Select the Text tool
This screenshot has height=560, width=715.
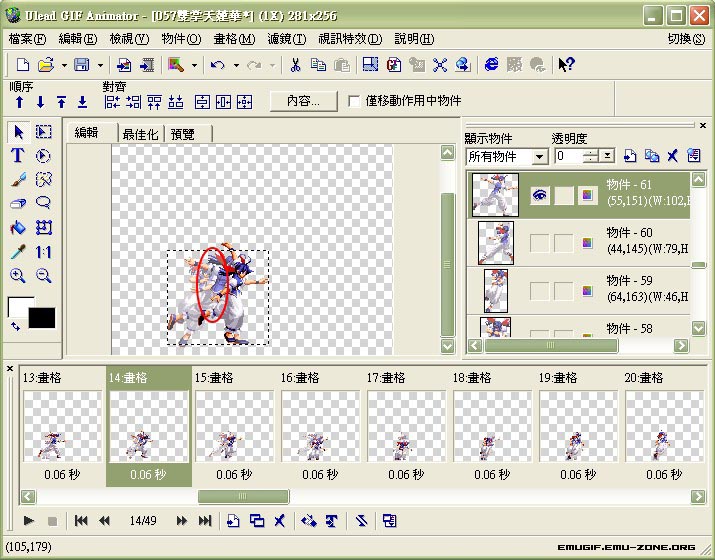(18, 156)
